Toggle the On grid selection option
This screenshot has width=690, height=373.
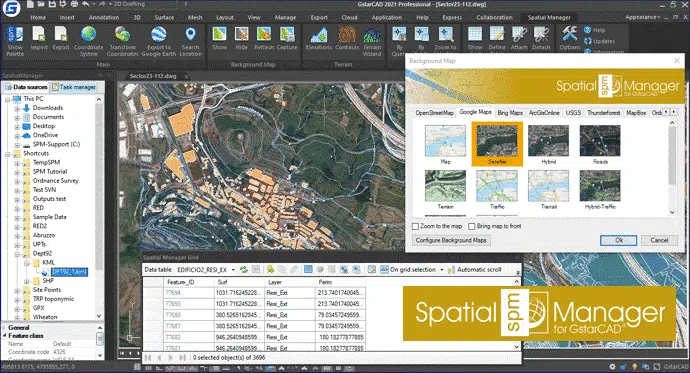coord(408,270)
